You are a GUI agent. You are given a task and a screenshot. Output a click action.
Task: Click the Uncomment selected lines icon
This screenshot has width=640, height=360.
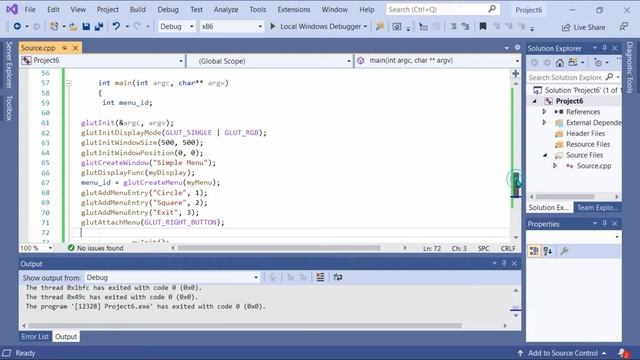(x=465, y=27)
